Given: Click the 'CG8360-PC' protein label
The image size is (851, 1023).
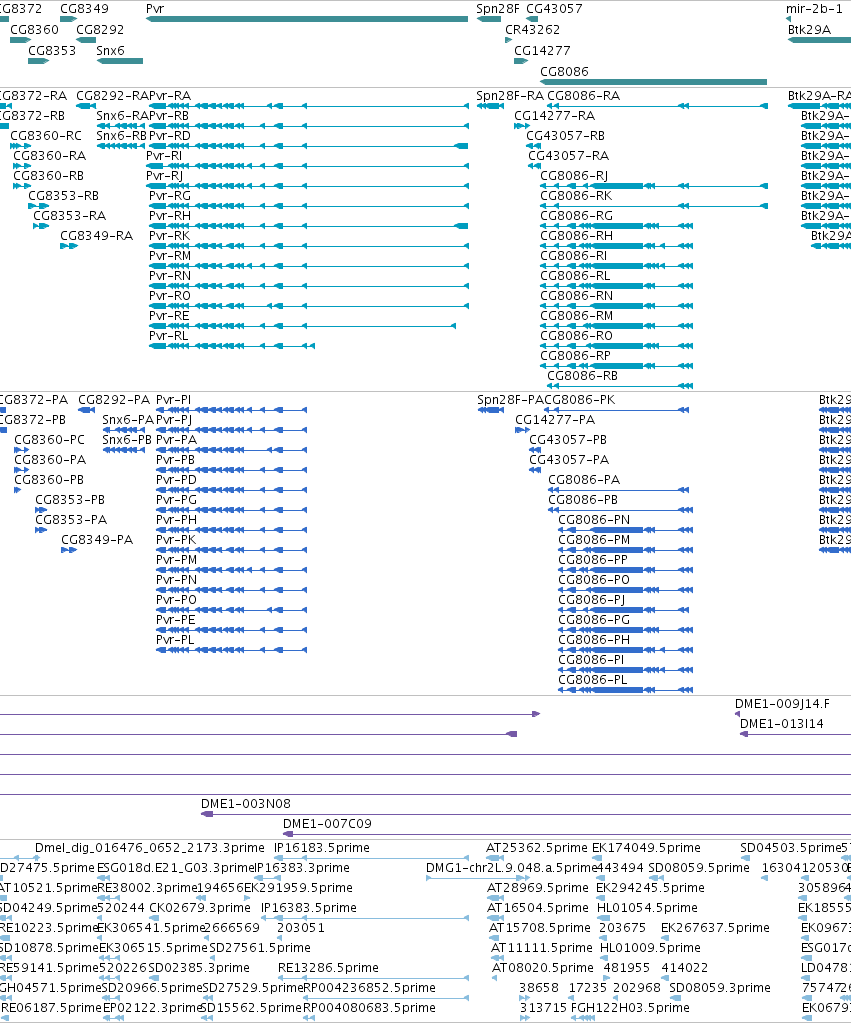Looking at the screenshot, I should click(x=50, y=439).
